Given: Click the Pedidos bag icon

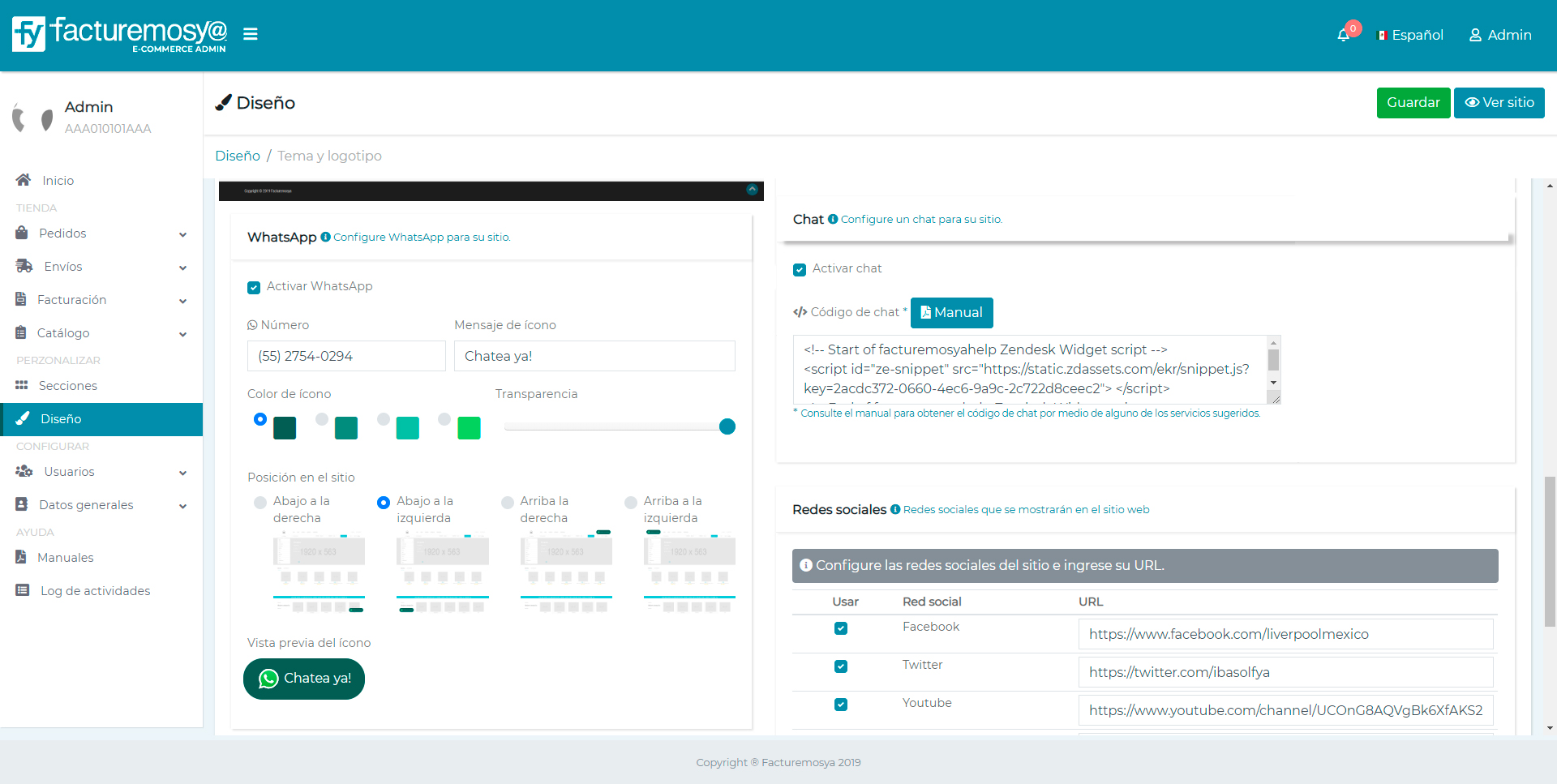Looking at the screenshot, I should tap(22, 233).
